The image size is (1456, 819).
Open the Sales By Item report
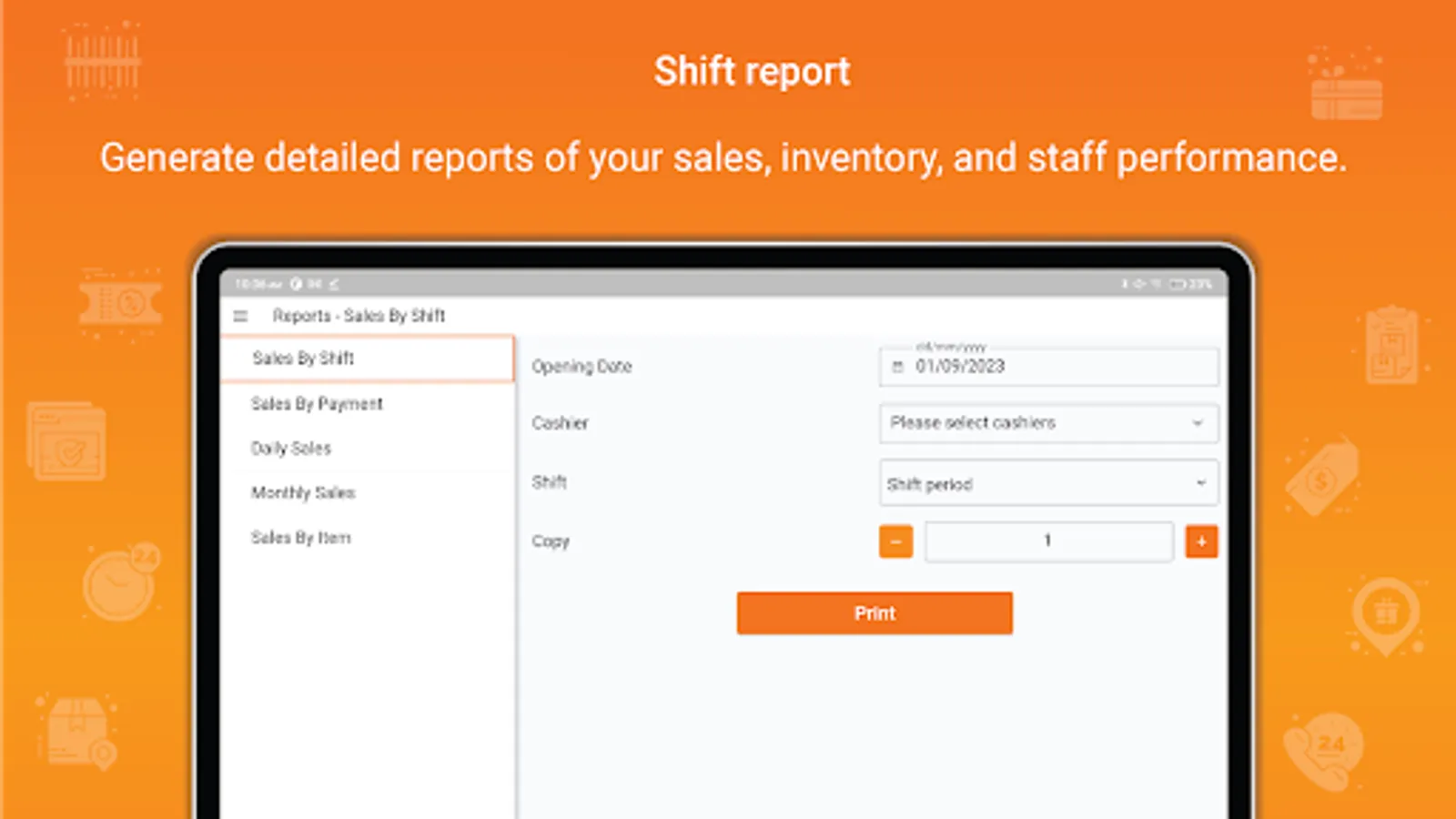pyautogui.click(x=368, y=538)
